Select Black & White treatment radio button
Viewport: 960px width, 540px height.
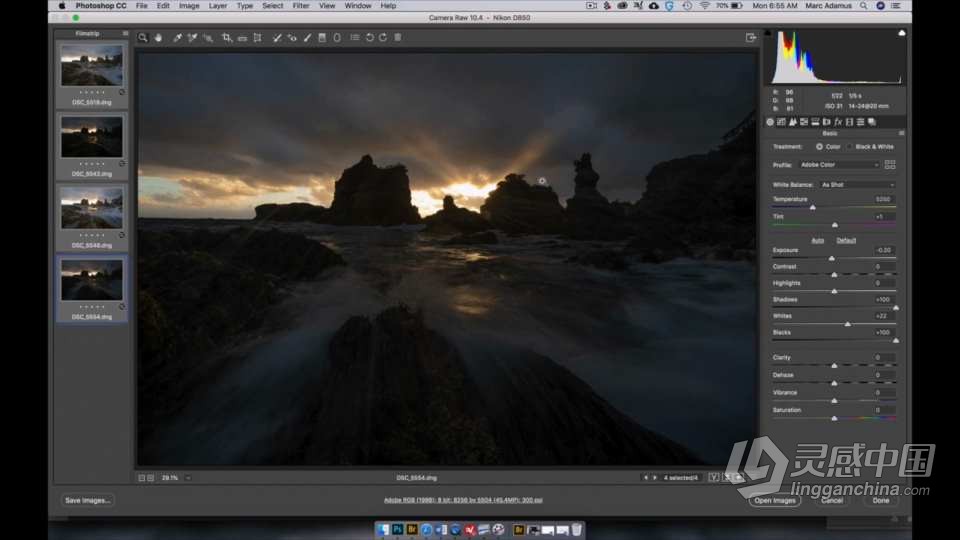pos(849,147)
